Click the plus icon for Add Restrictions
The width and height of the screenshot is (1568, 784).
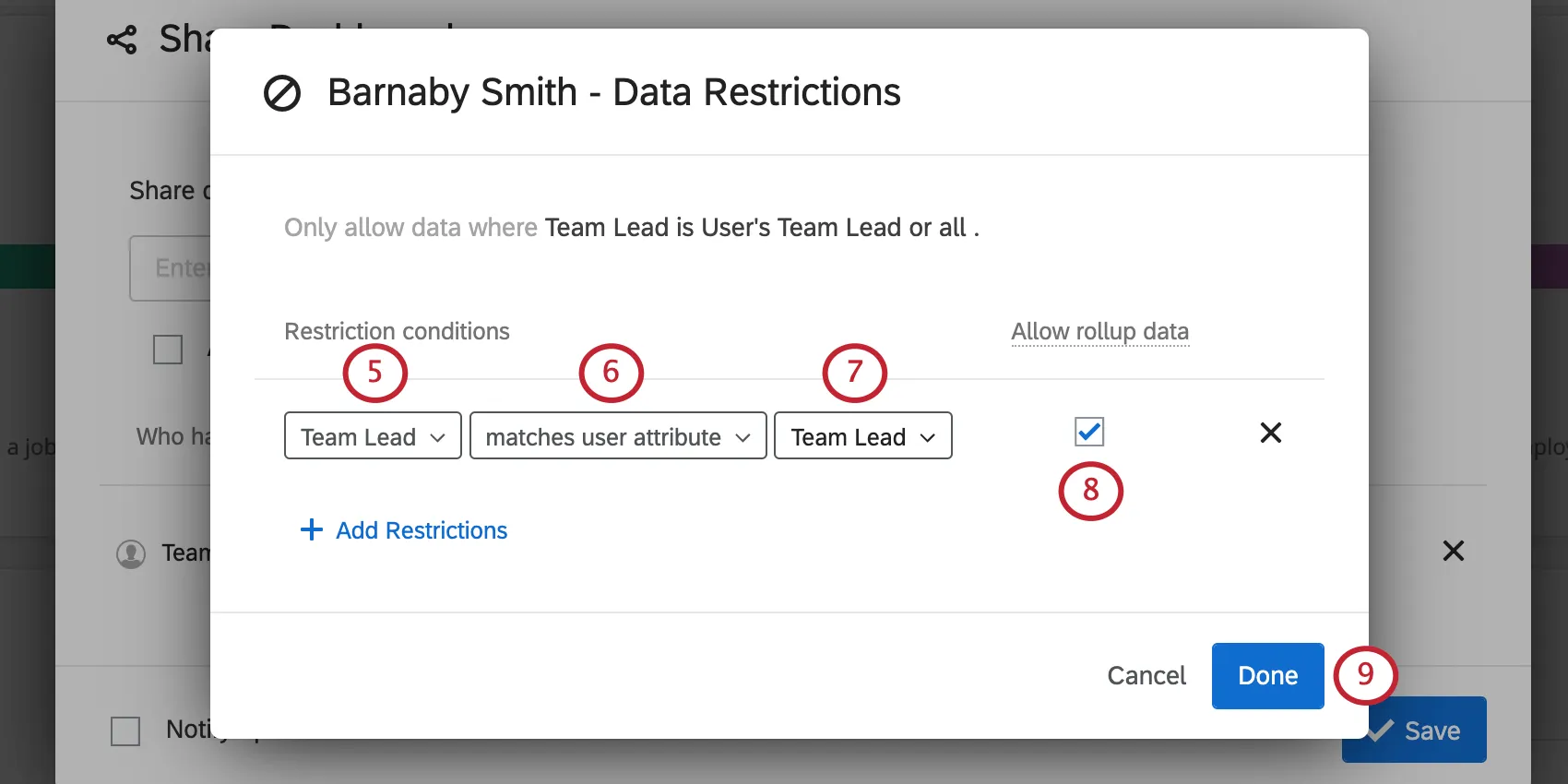[x=312, y=529]
